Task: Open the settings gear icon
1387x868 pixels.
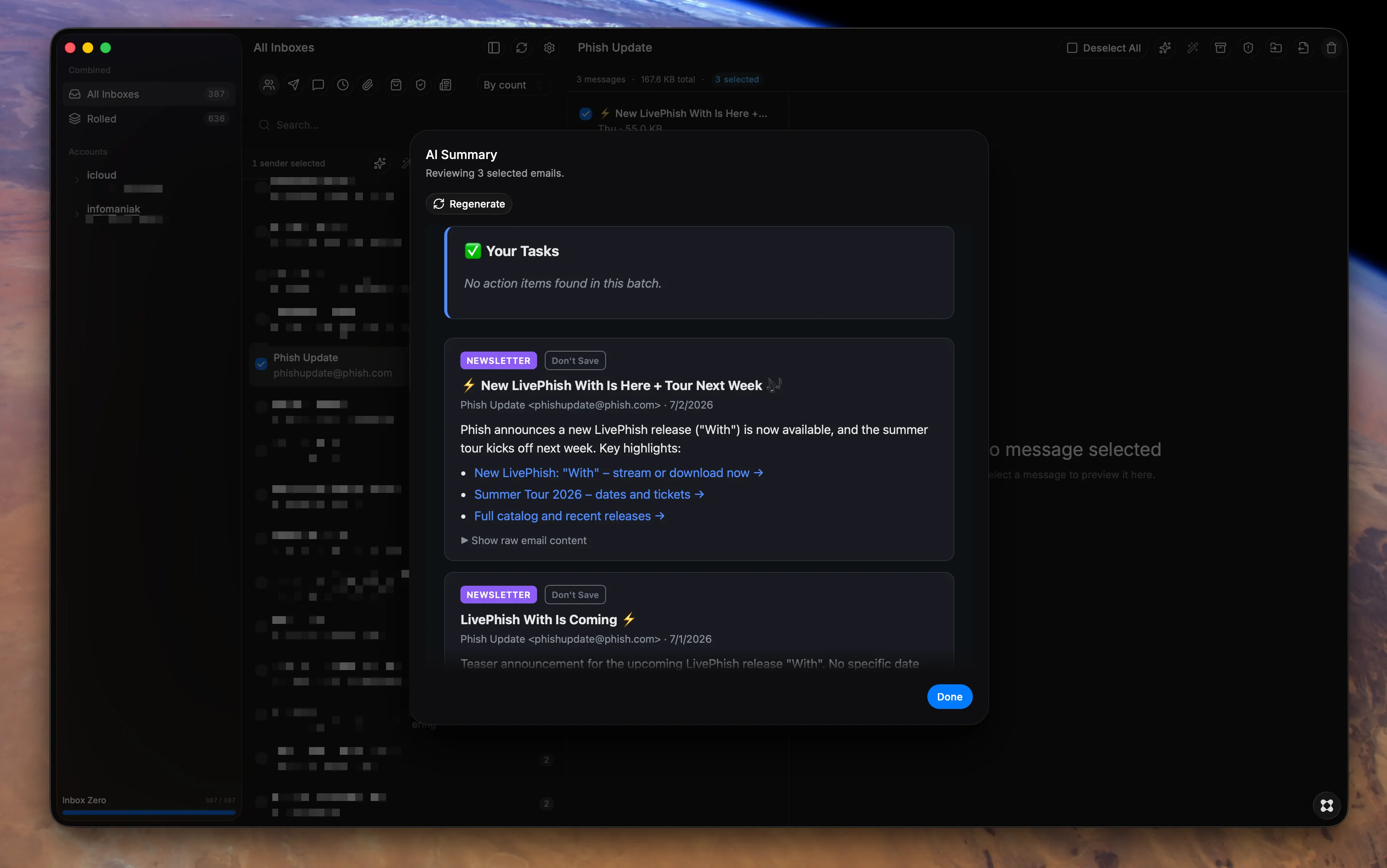Action: [549, 48]
